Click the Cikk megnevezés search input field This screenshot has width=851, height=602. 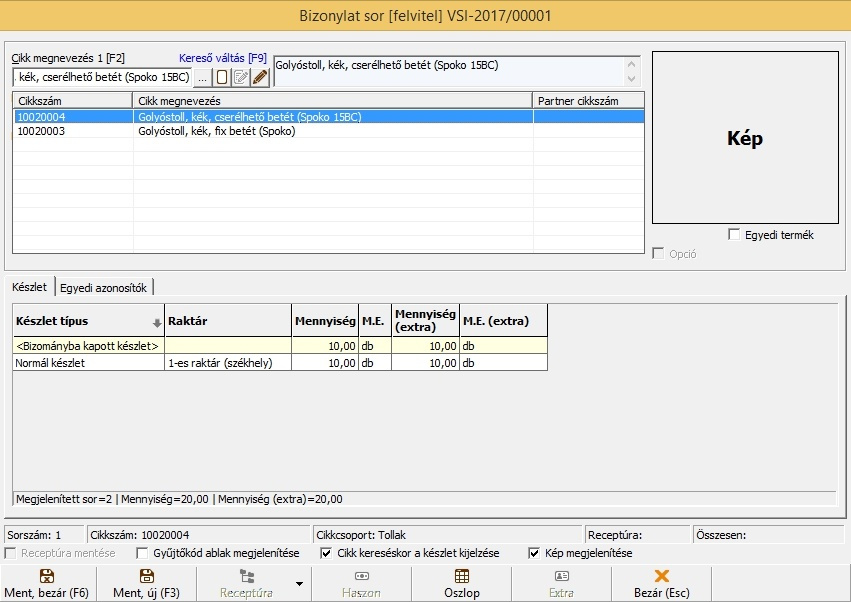(x=102, y=77)
